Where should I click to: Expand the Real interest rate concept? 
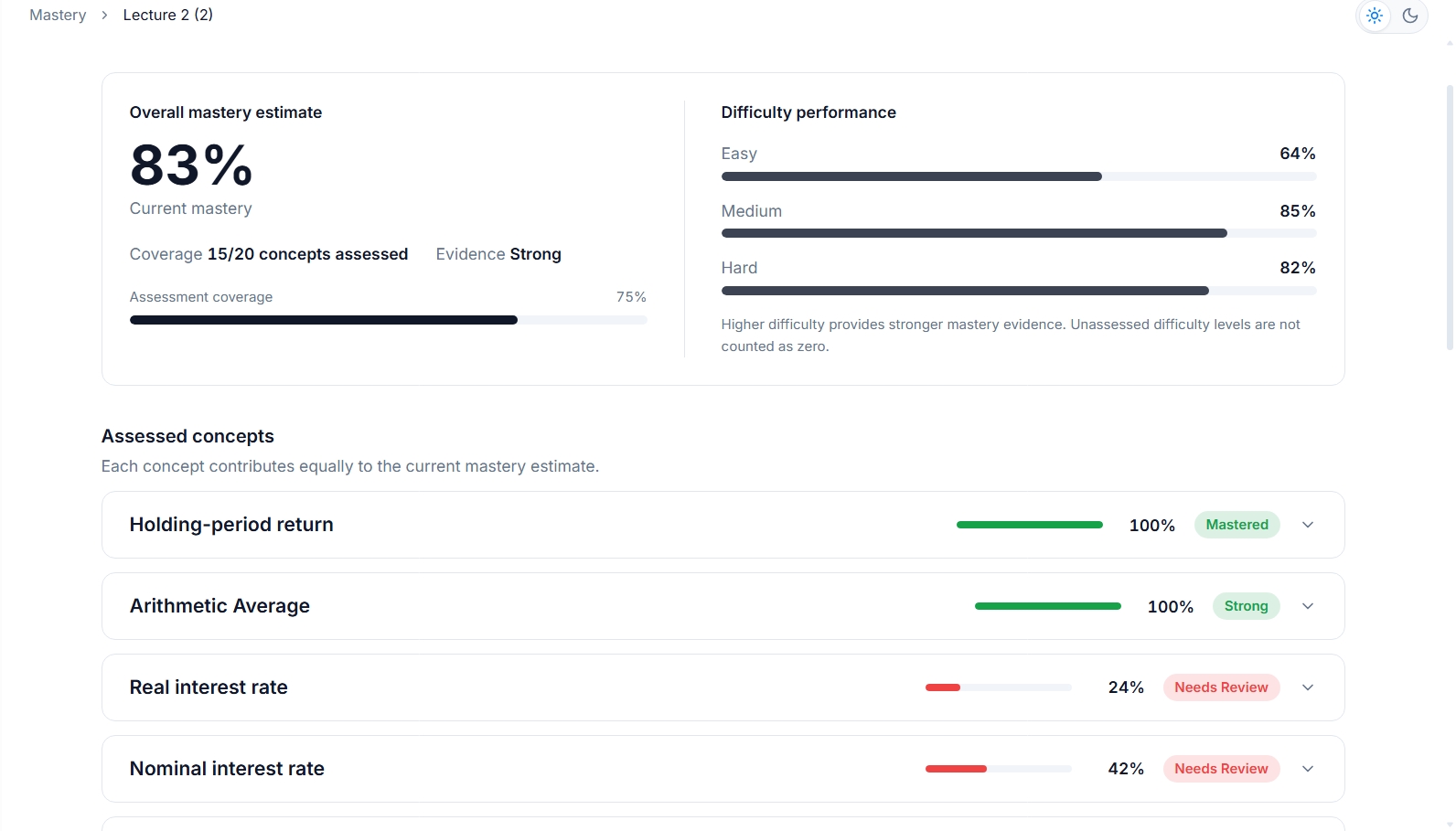1308,687
